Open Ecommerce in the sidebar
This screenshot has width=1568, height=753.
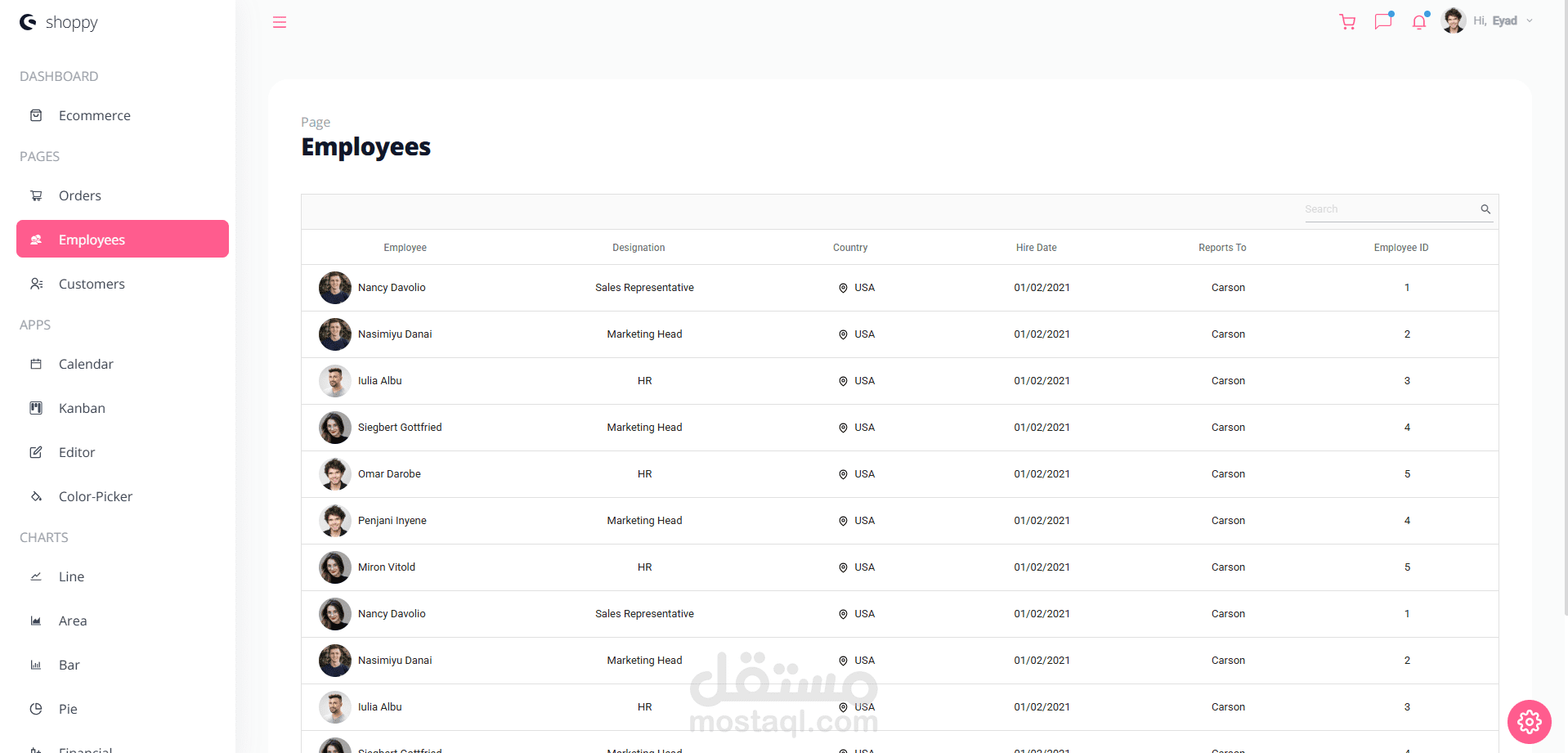coord(123,115)
